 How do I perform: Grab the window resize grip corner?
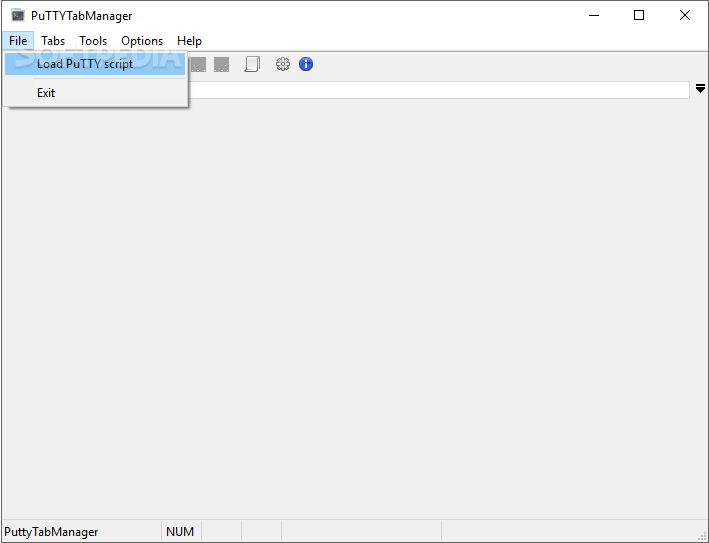pos(702,536)
